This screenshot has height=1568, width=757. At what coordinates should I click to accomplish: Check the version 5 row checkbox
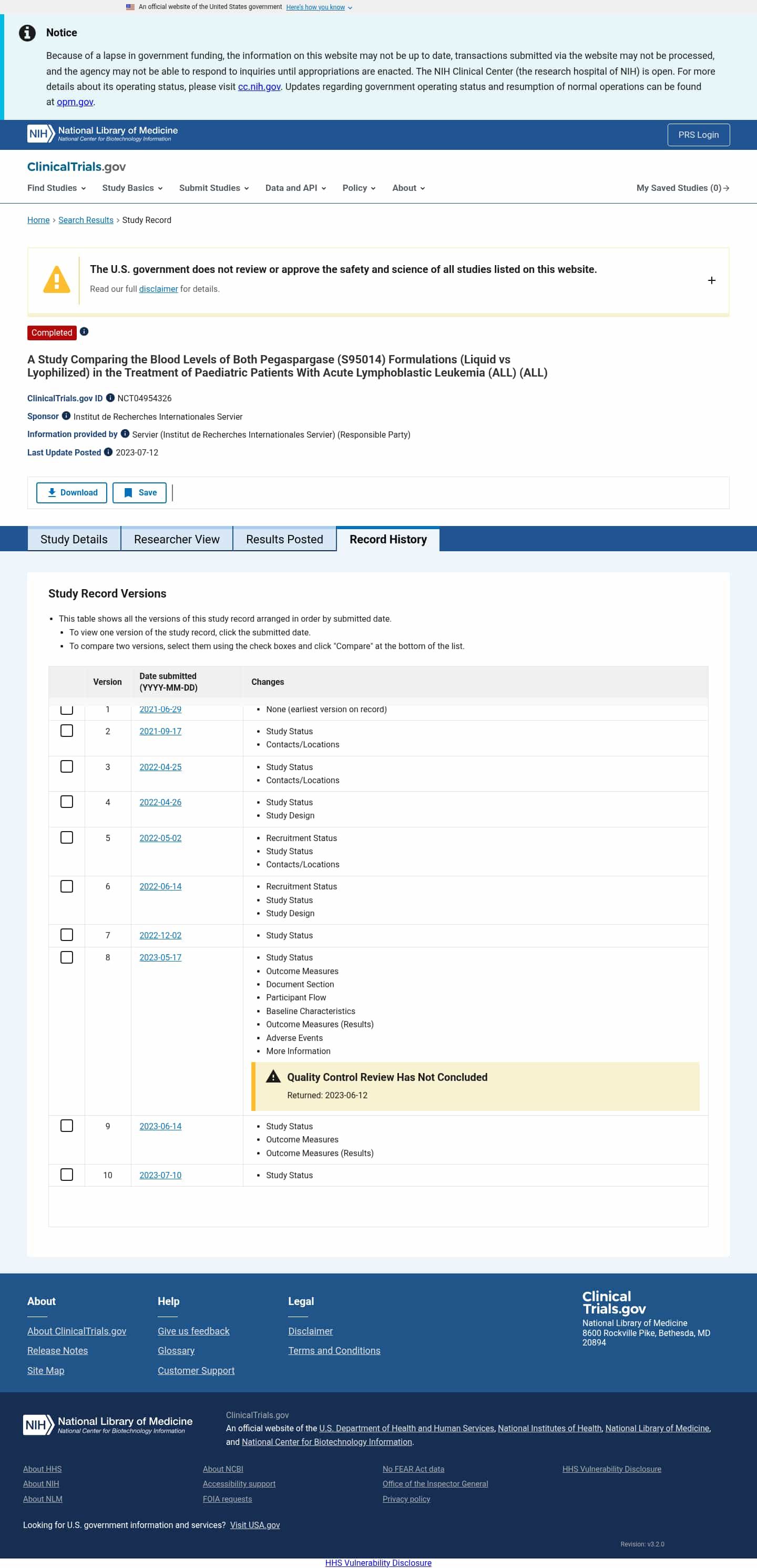[67, 838]
